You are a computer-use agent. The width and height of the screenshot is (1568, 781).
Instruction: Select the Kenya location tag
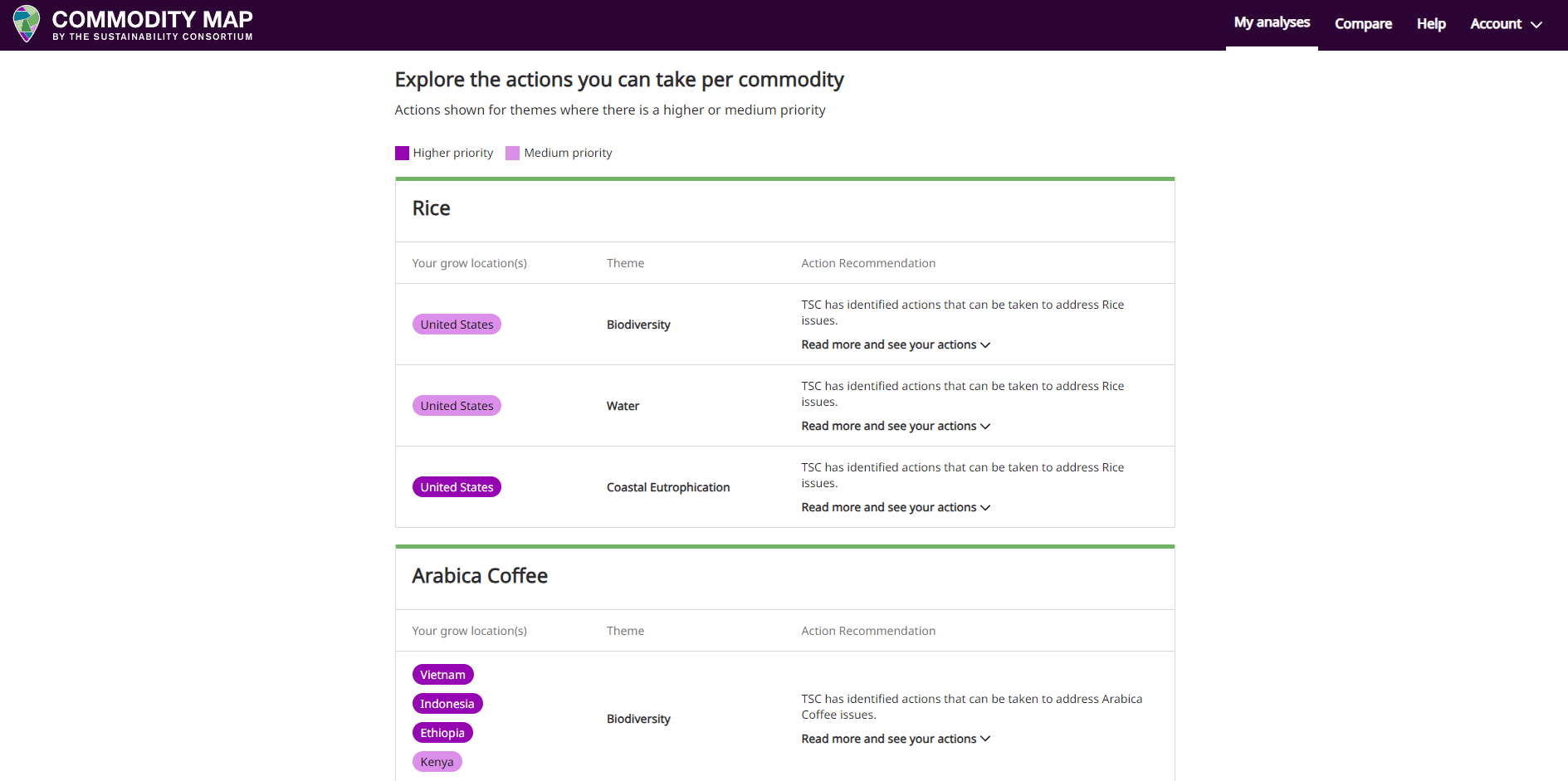tap(437, 762)
